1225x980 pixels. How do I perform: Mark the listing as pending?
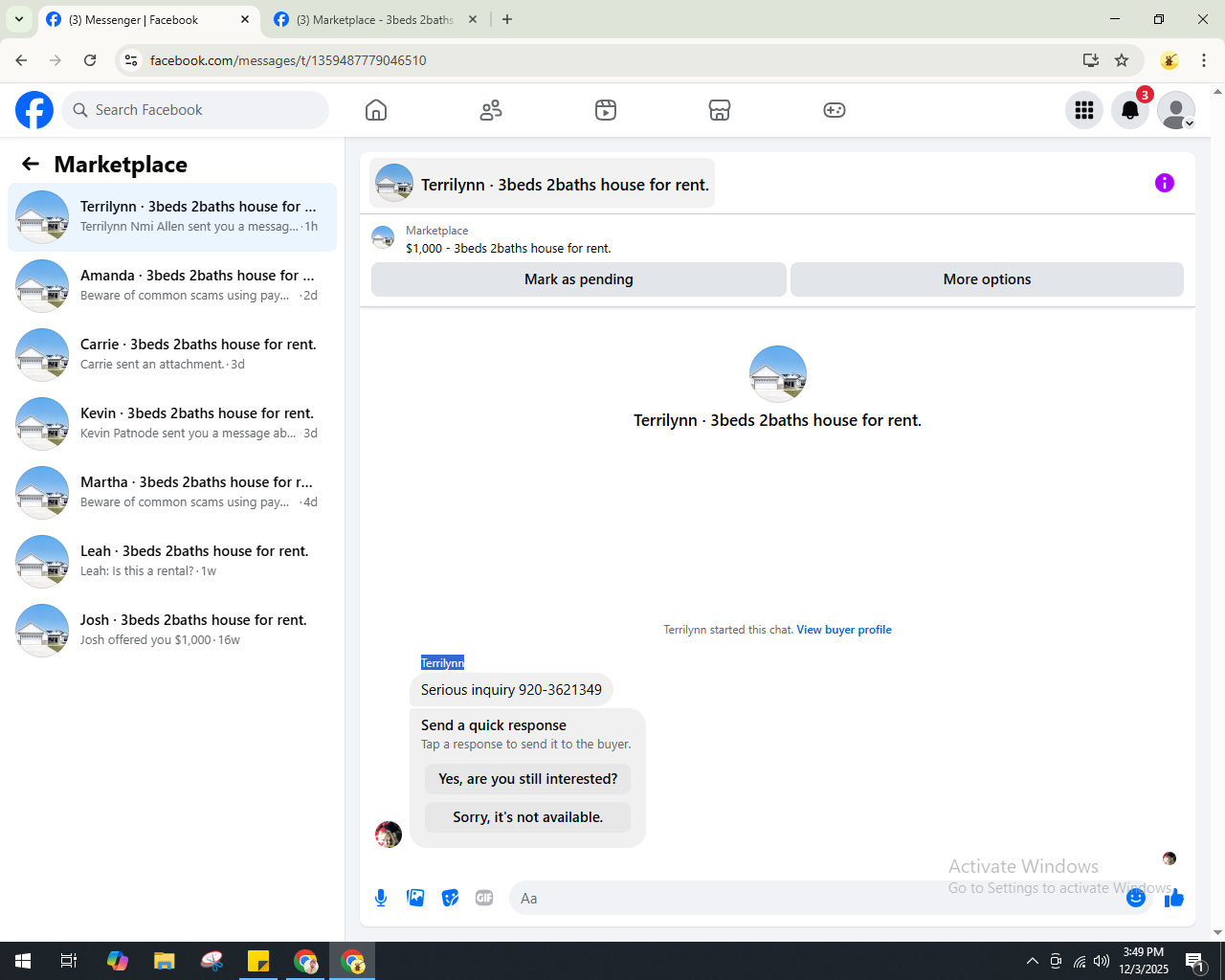coord(579,279)
